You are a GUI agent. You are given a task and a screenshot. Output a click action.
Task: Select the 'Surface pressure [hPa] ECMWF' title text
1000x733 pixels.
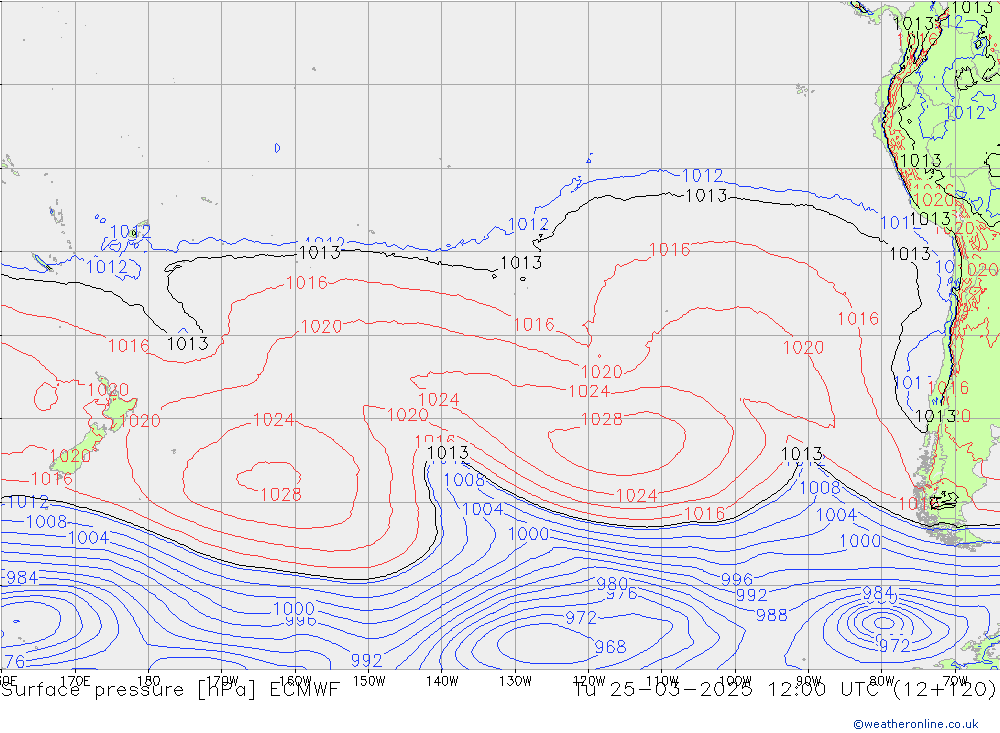(170, 690)
